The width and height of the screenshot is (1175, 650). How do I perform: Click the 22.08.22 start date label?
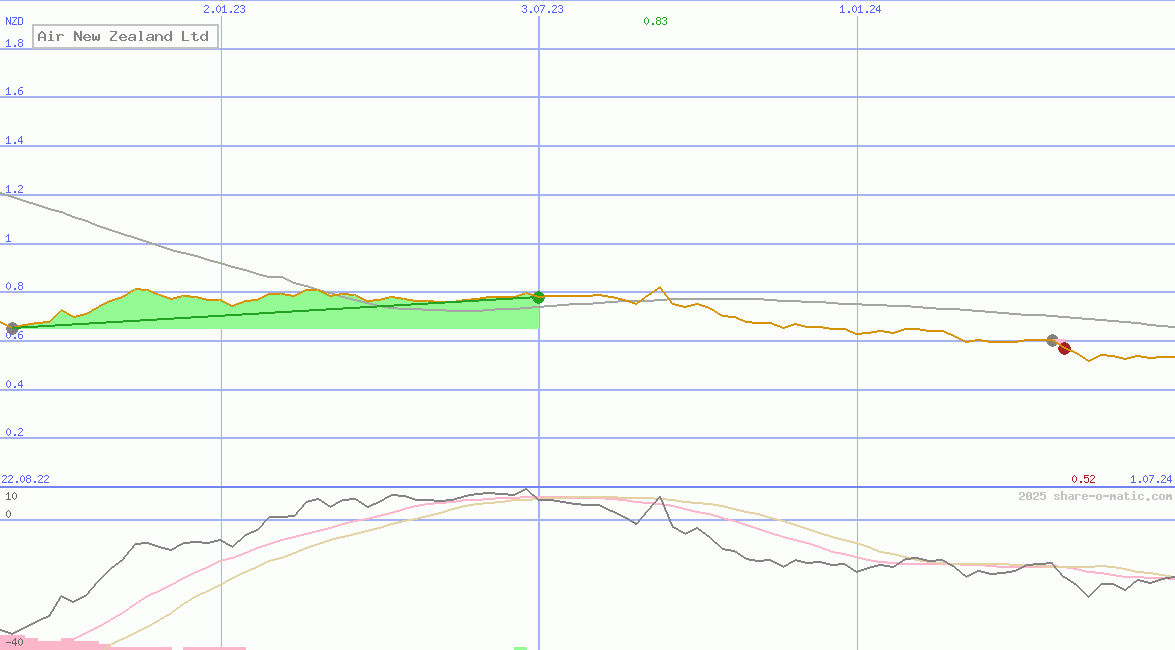pyautogui.click(x=25, y=479)
